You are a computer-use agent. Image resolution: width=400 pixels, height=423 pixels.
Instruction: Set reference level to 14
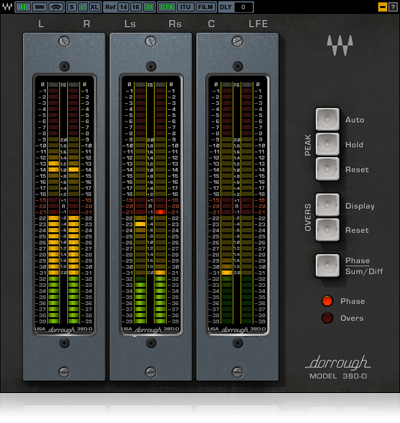pyautogui.click(x=124, y=7)
